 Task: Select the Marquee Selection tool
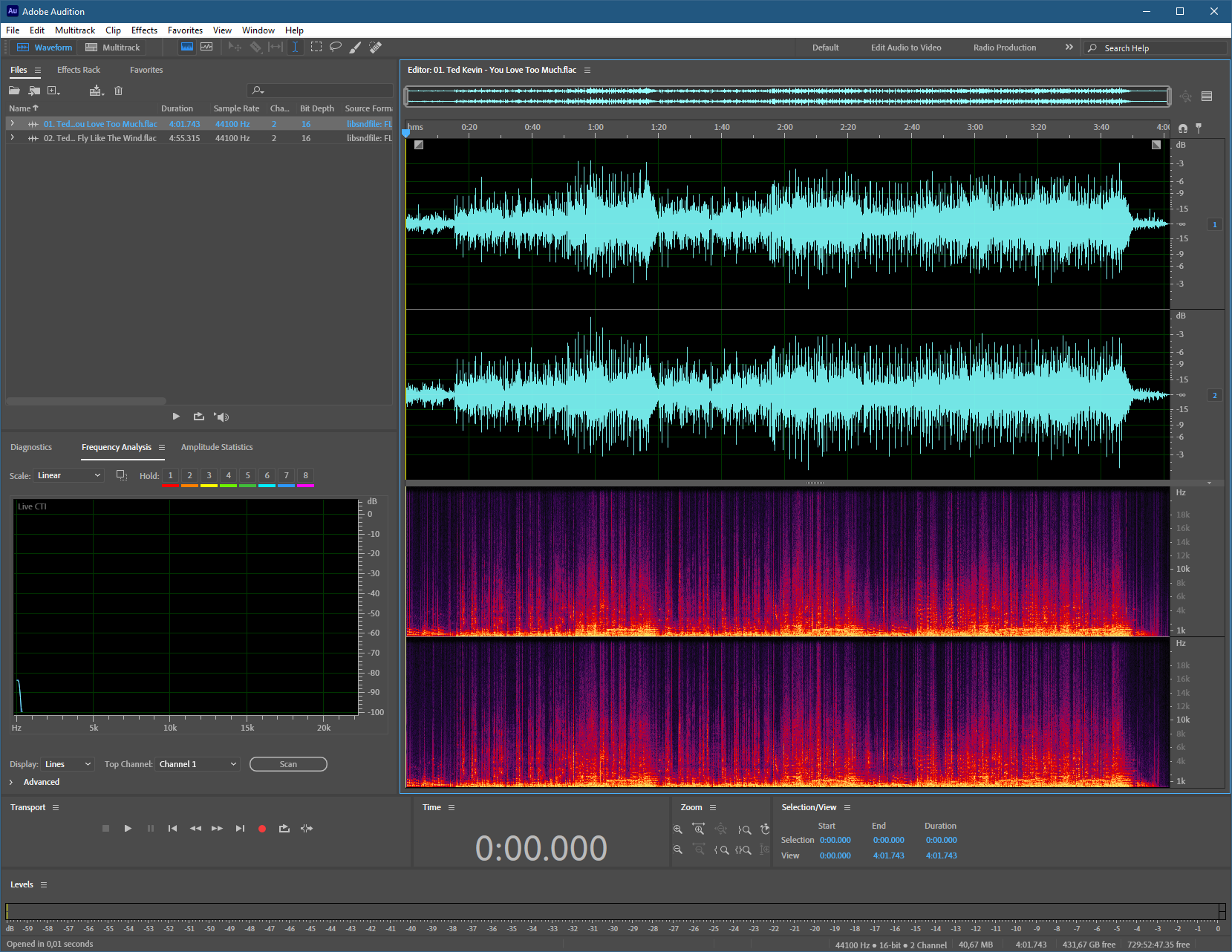[x=316, y=47]
